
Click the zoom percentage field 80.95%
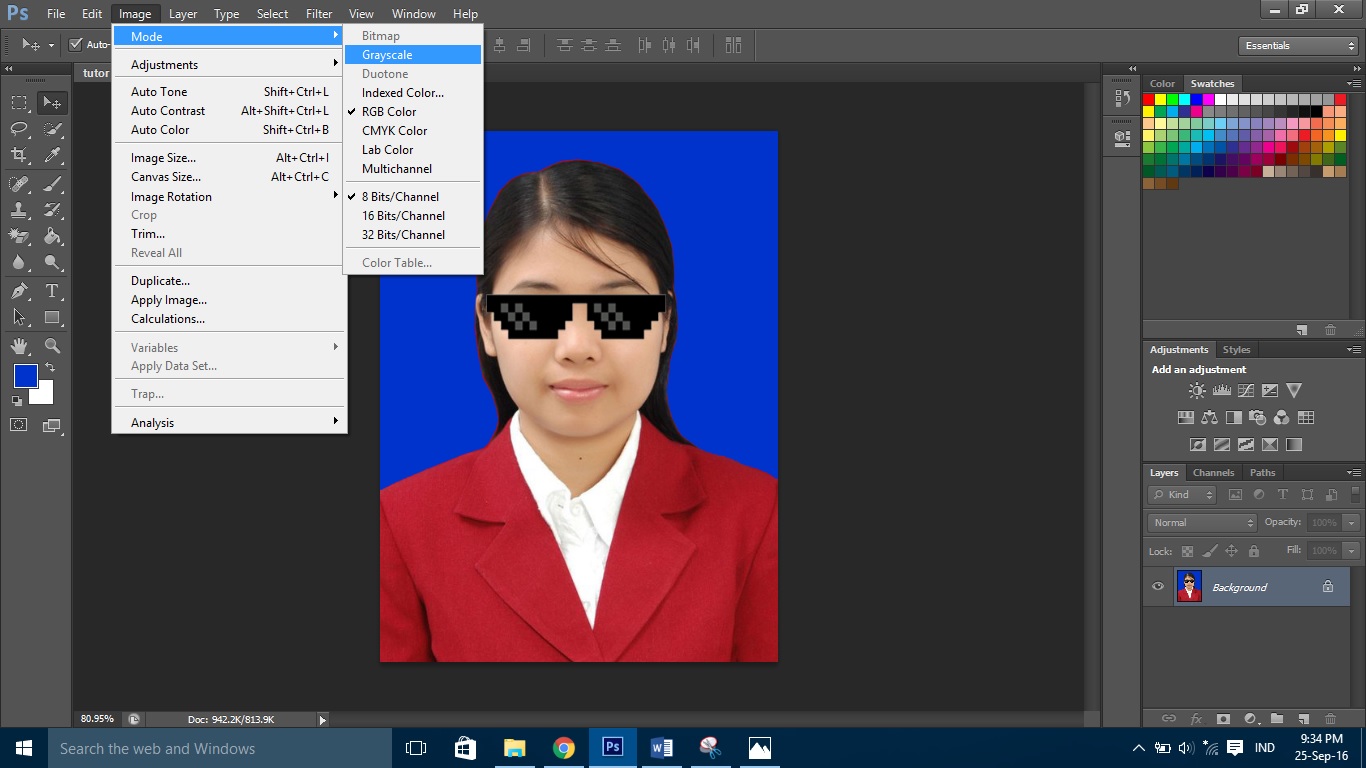(x=97, y=719)
